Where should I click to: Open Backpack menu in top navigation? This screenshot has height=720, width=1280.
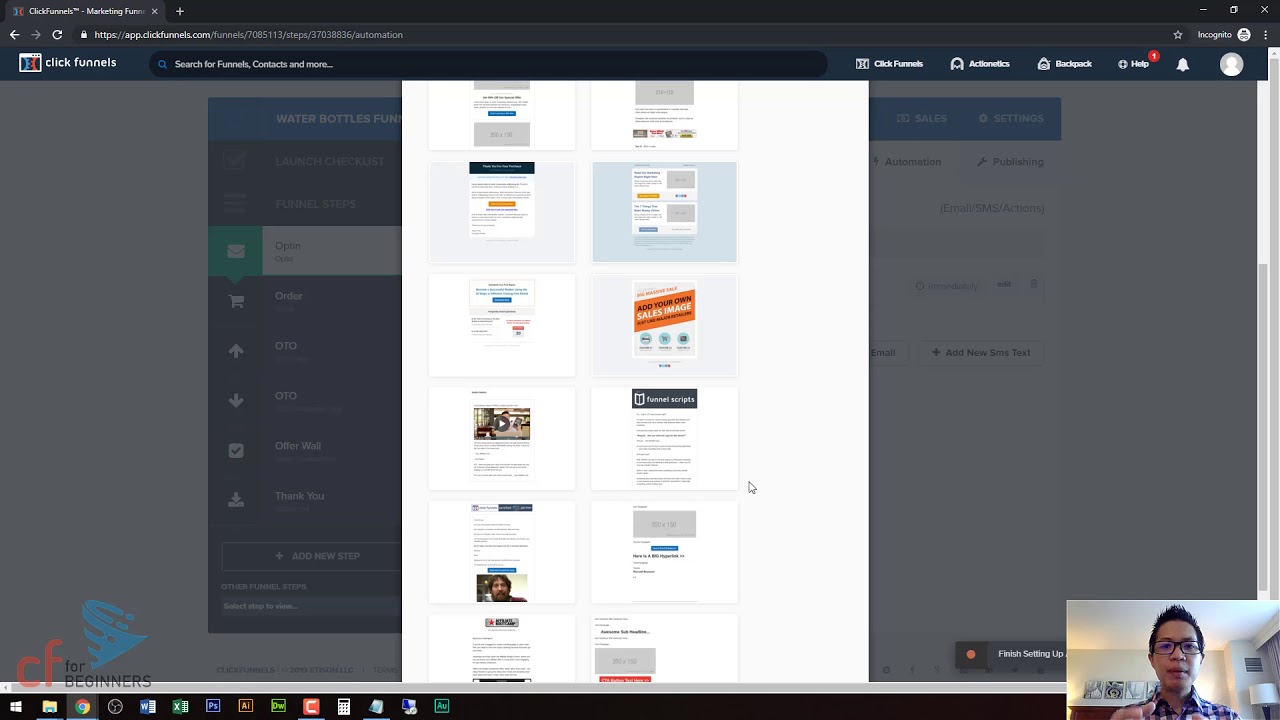click(1064, 64)
